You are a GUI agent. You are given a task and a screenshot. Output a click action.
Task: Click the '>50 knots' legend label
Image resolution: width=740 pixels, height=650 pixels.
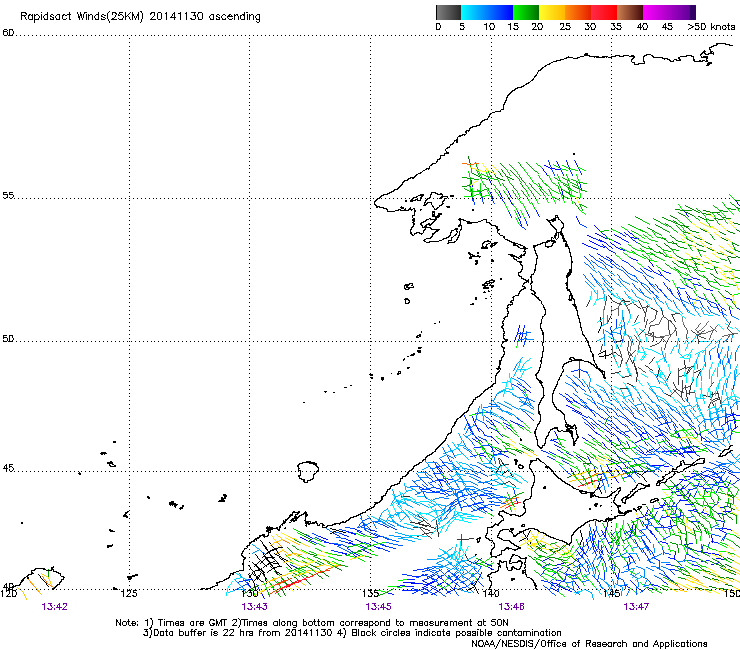pyautogui.click(x=711, y=27)
